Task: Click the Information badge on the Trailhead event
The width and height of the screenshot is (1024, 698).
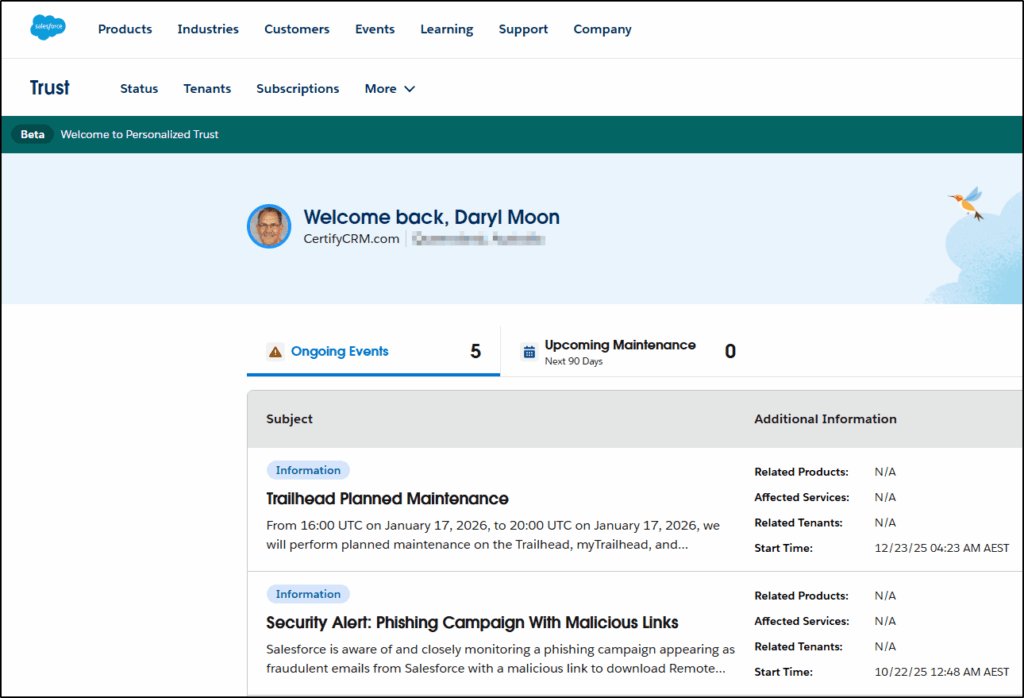Action: [x=308, y=469]
